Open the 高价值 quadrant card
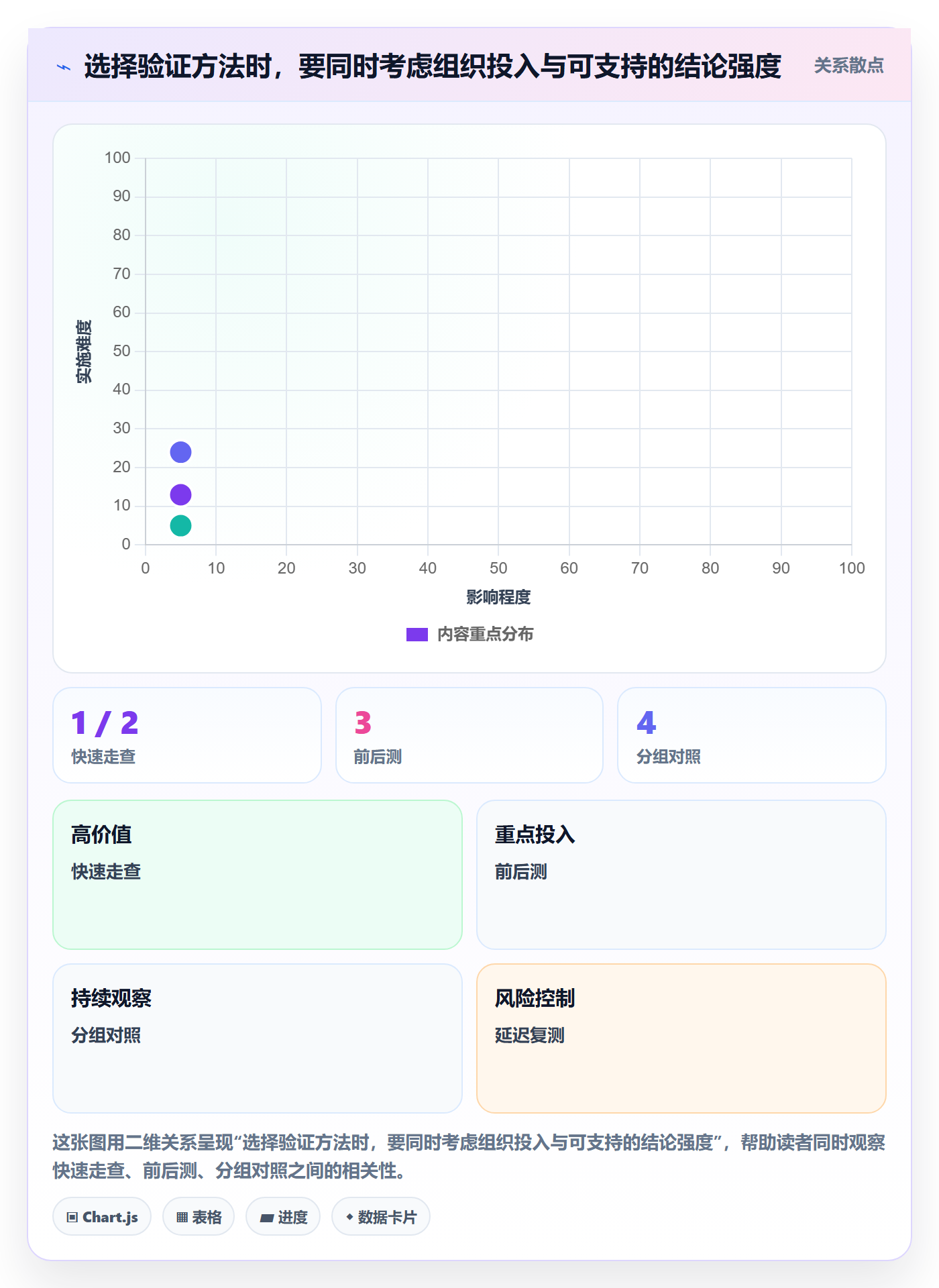 point(258,875)
